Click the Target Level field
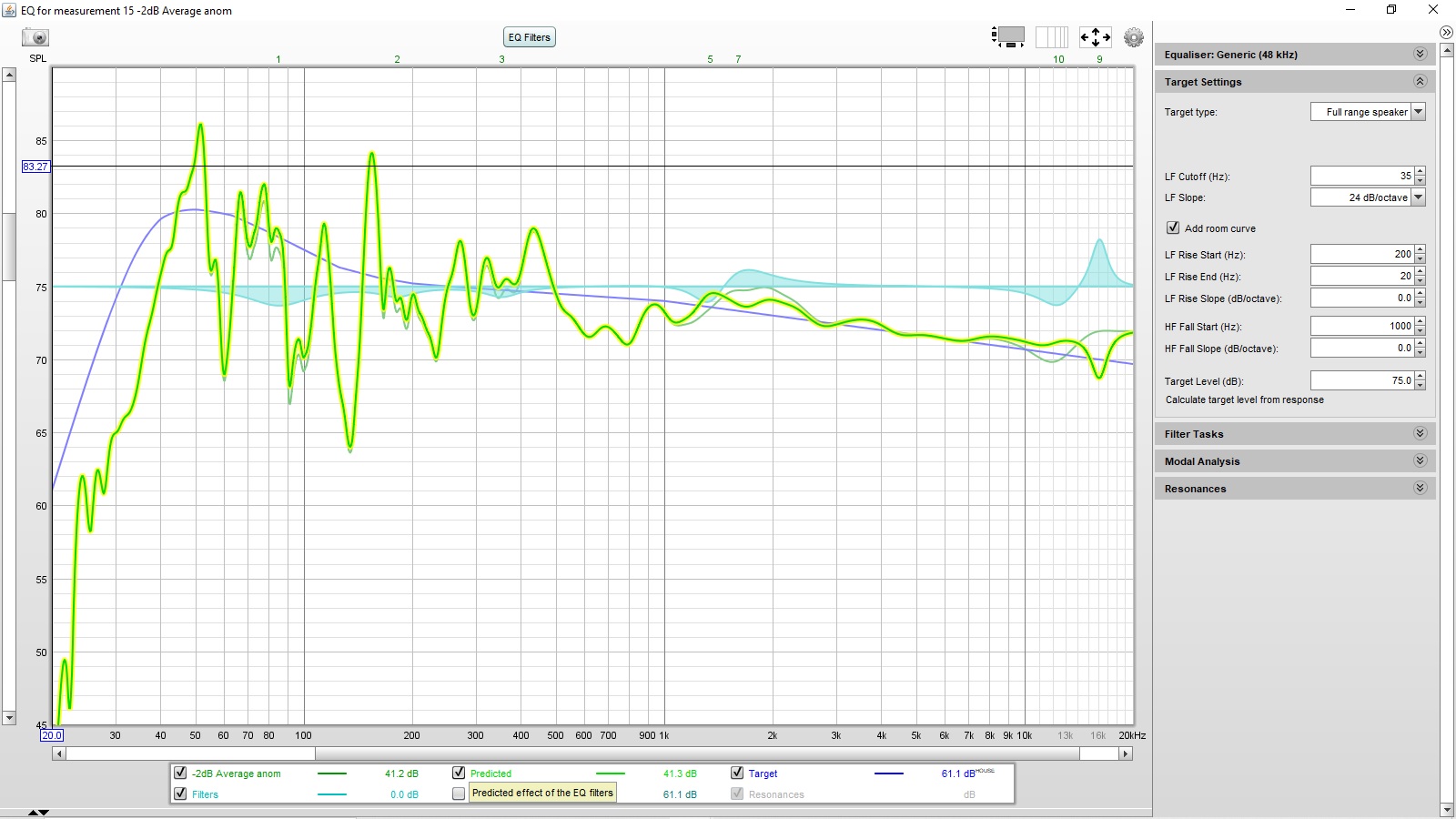The height and width of the screenshot is (819, 1456). [x=1362, y=380]
